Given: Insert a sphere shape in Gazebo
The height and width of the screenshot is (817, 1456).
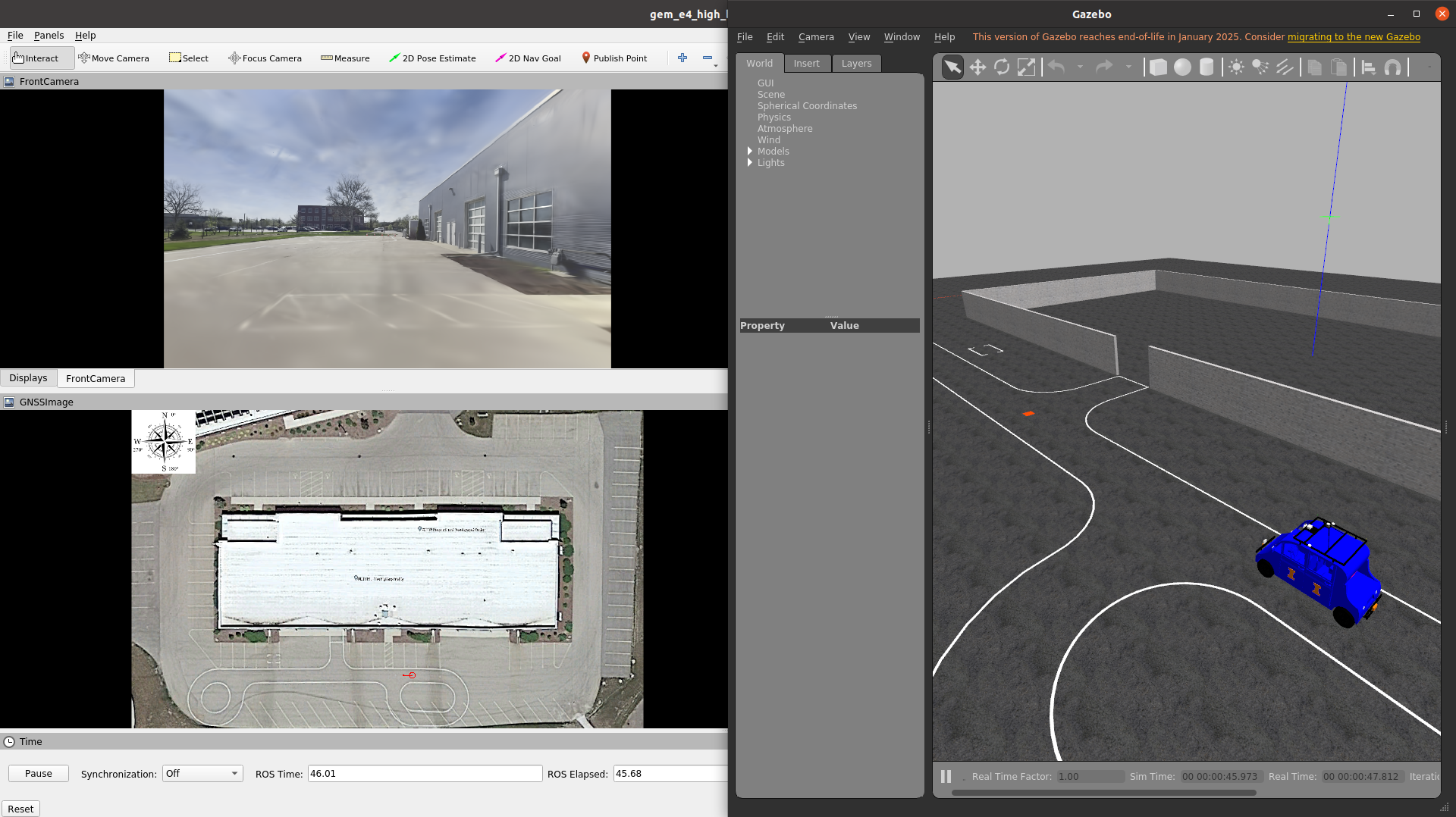Looking at the screenshot, I should pyautogui.click(x=1182, y=67).
